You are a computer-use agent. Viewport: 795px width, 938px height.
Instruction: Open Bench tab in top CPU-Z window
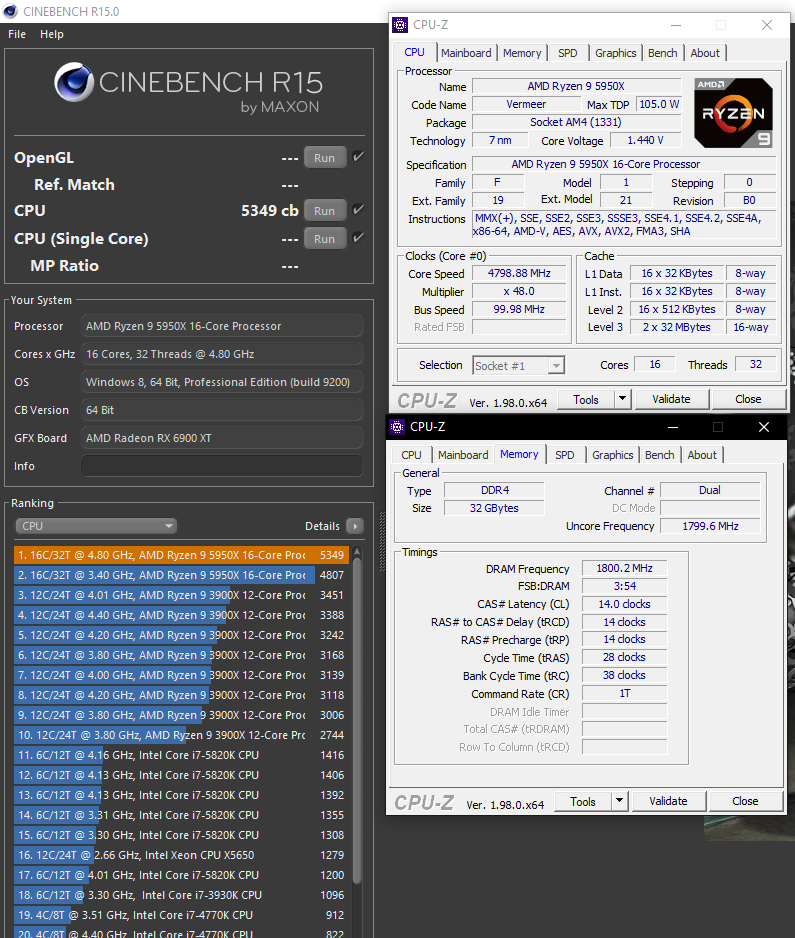[x=663, y=53]
